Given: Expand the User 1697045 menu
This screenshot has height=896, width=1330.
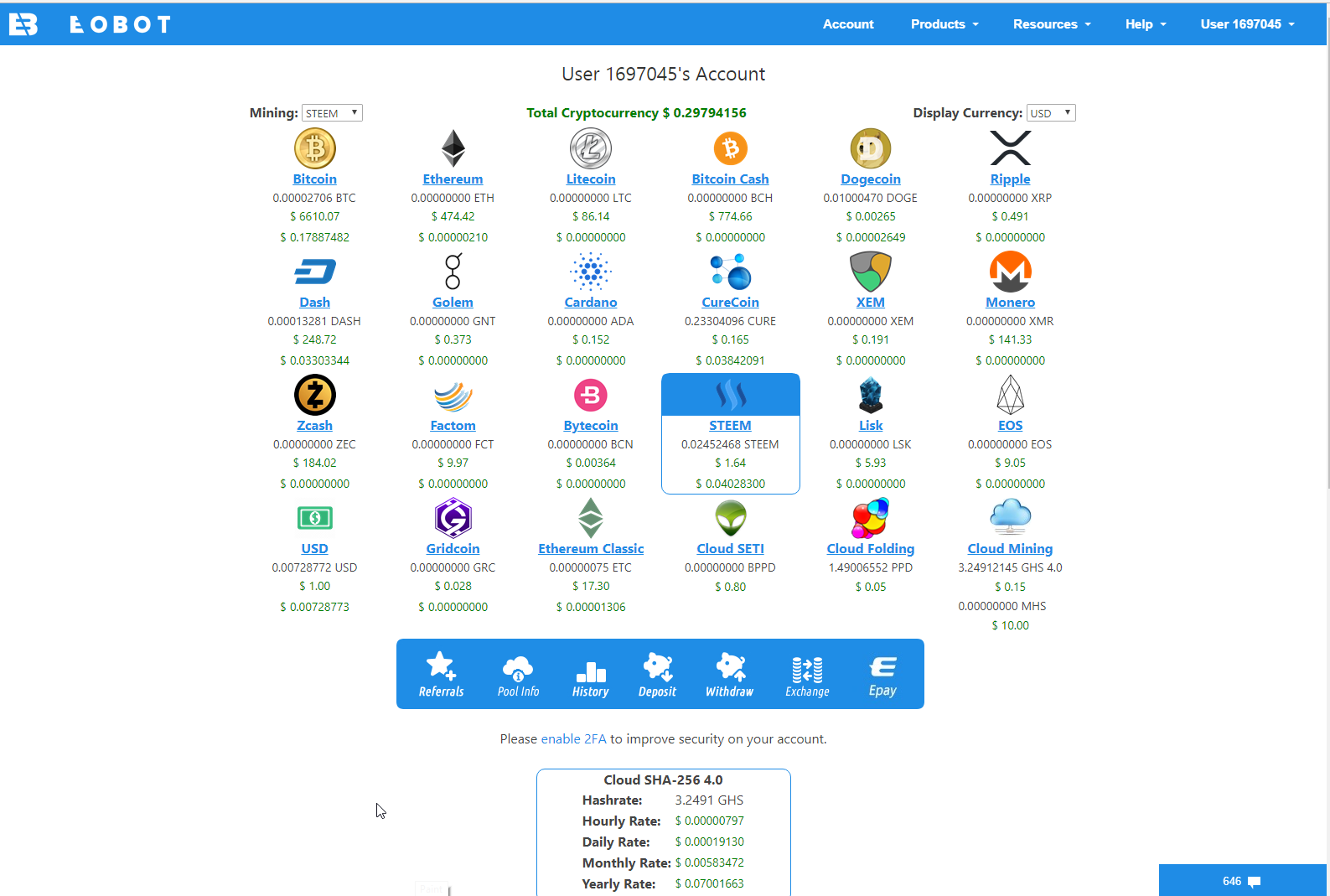Looking at the screenshot, I should point(1247,24).
